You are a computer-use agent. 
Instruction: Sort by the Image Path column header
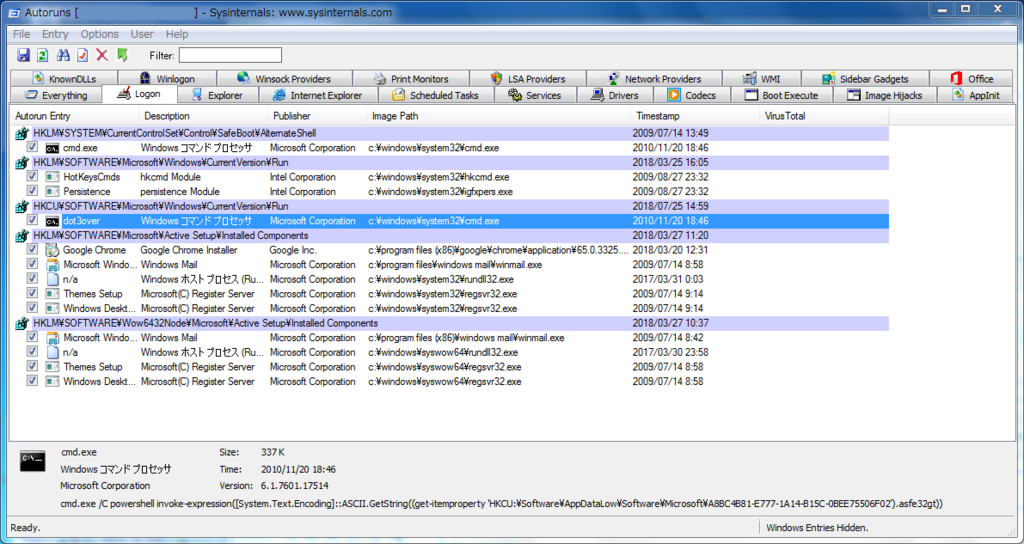click(499, 116)
